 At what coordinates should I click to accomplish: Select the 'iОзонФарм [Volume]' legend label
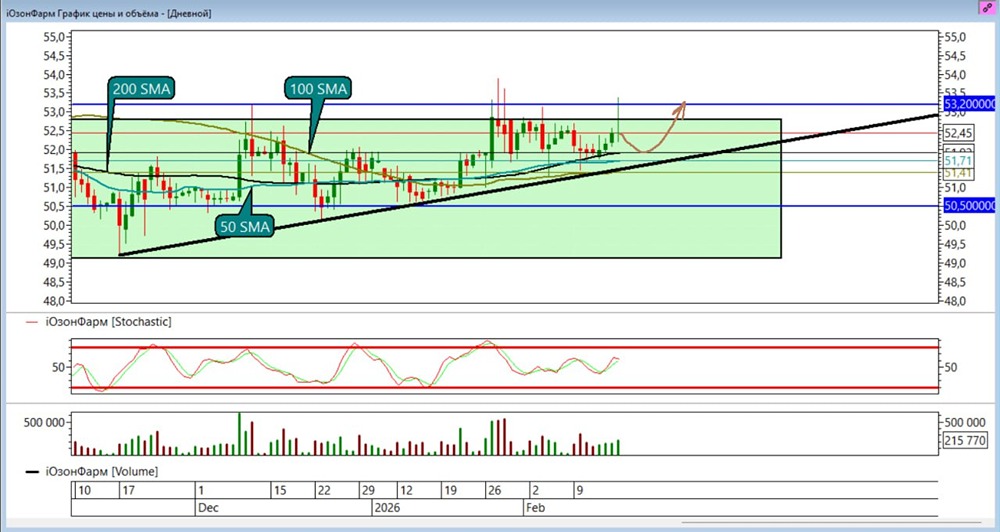point(101,472)
